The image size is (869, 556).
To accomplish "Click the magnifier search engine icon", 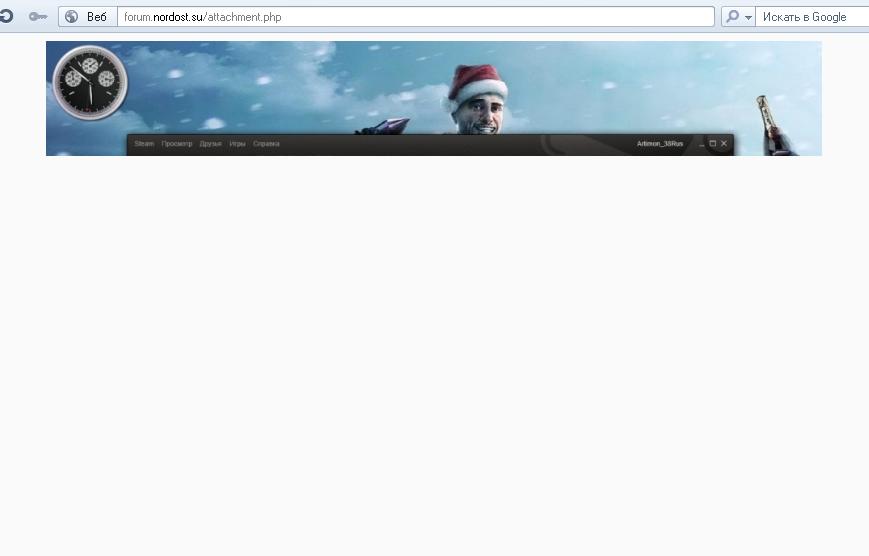I will 733,17.
